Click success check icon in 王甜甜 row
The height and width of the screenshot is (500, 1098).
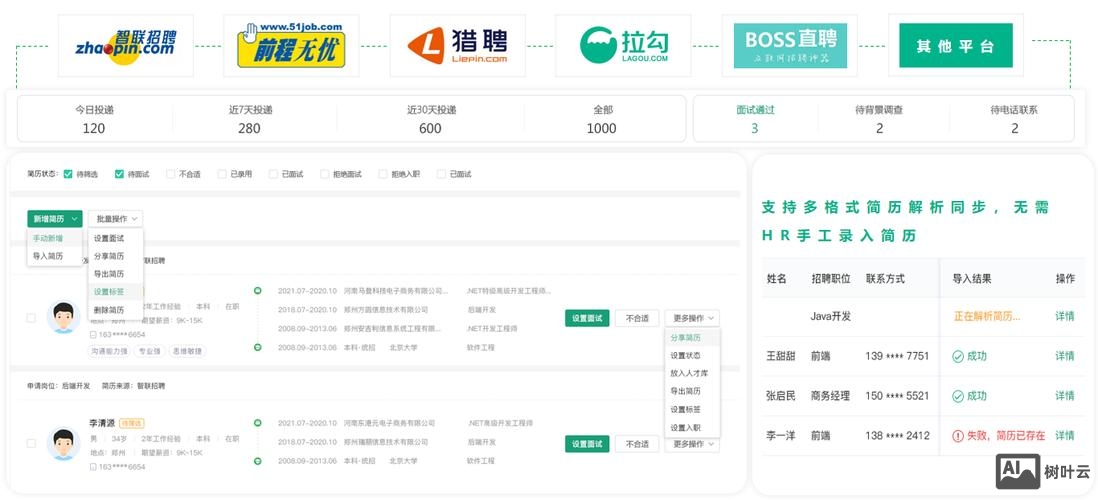click(958, 356)
